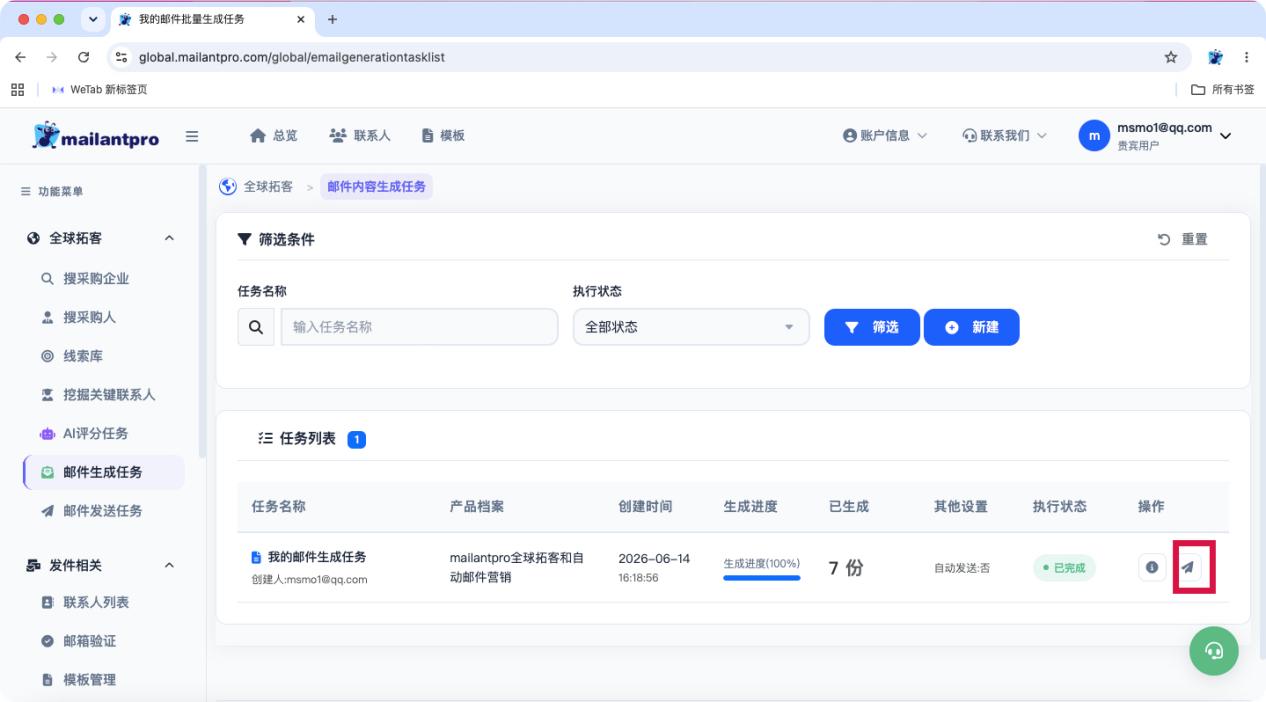The image size is (1266, 702).
Task: Open 总览 overview in top navigation
Action: [x=273, y=136]
